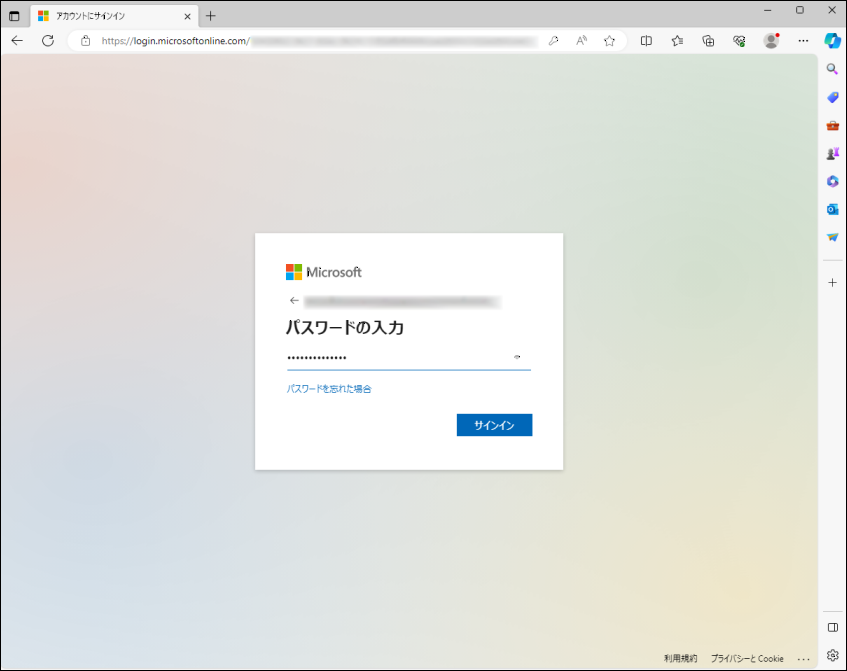Click the sidebar Search icon
This screenshot has height=671, width=847.
832,69
